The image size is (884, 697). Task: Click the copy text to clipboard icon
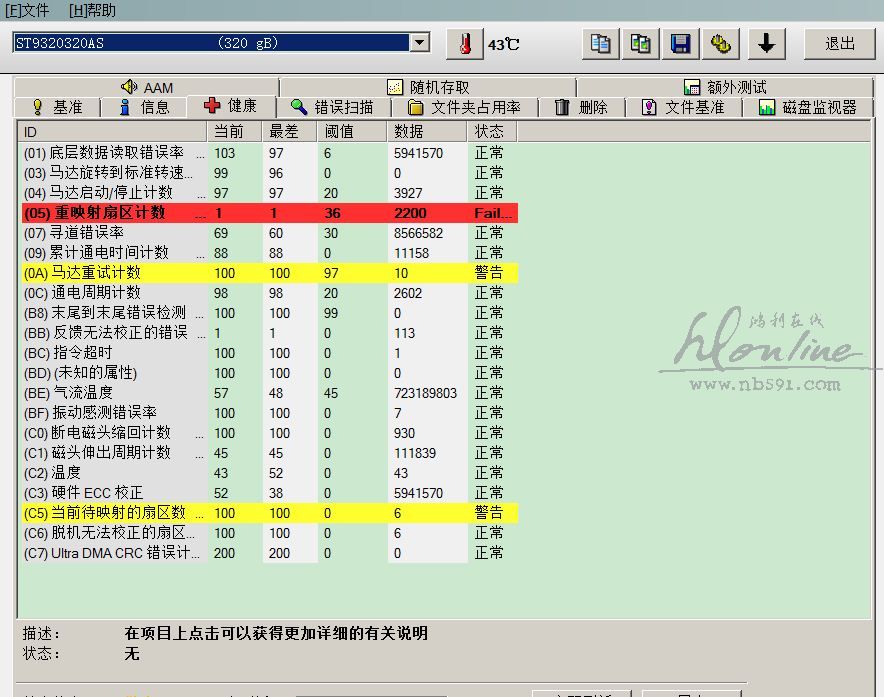600,44
